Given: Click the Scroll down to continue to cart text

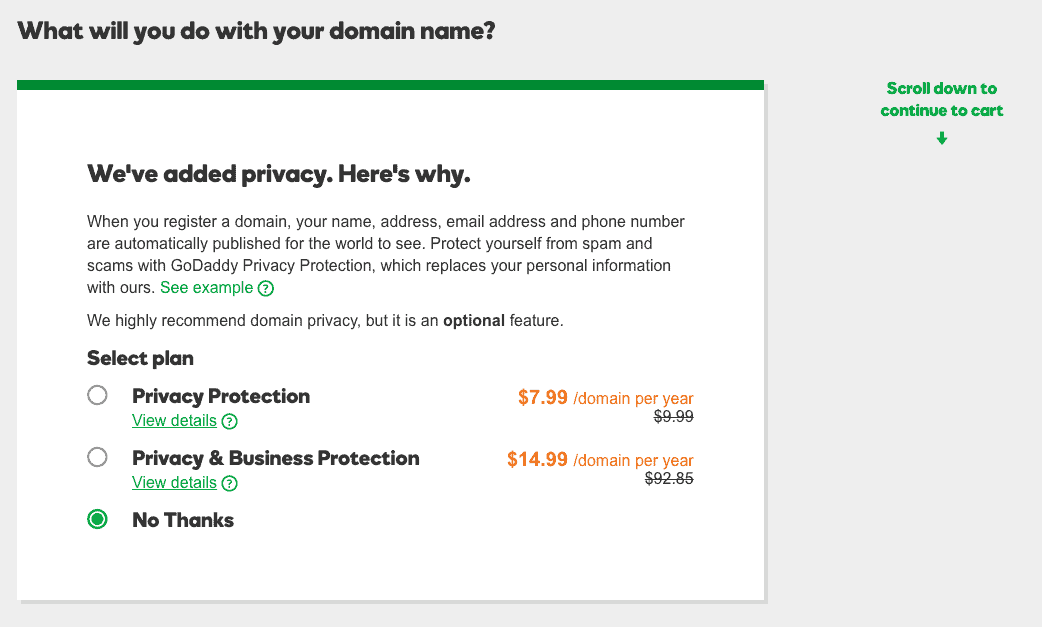Looking at the screenshot, I should (942, 100).
